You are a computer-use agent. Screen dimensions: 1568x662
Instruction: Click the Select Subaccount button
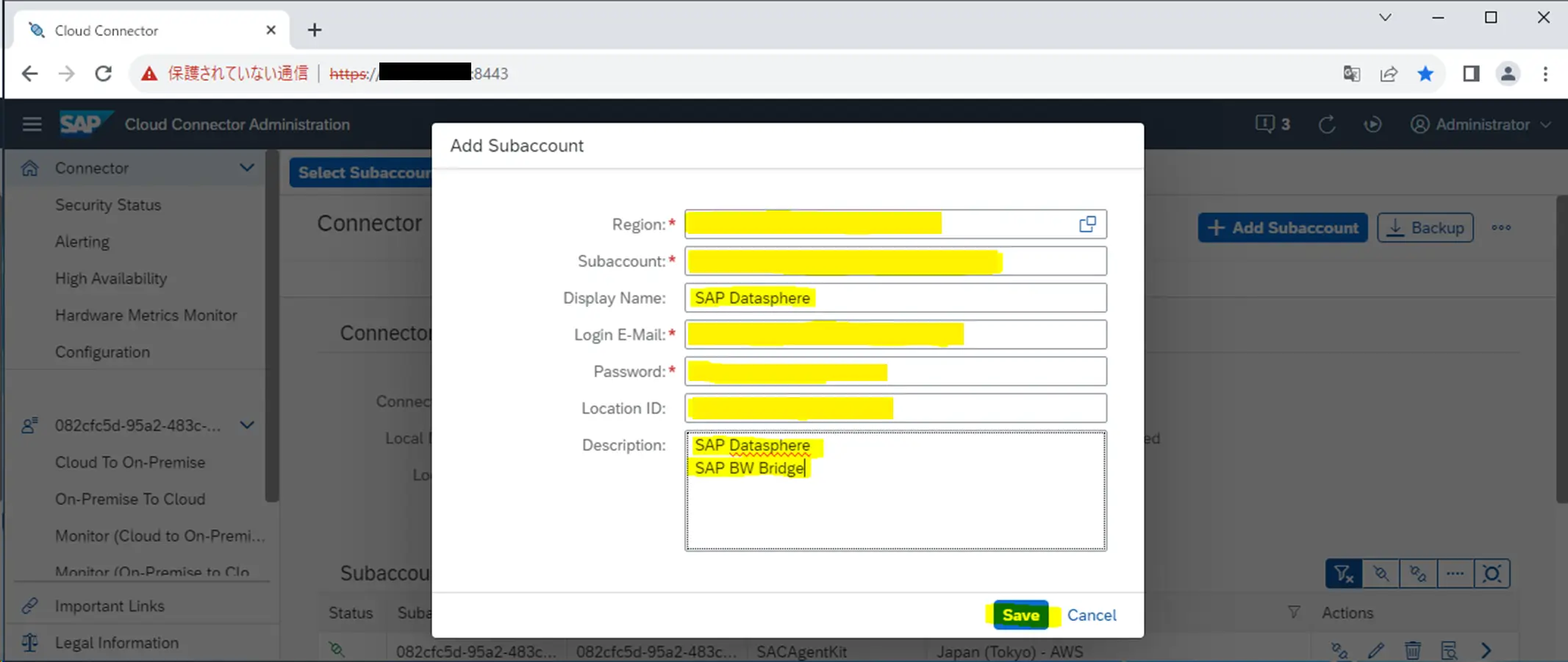(x=361, y=173)
